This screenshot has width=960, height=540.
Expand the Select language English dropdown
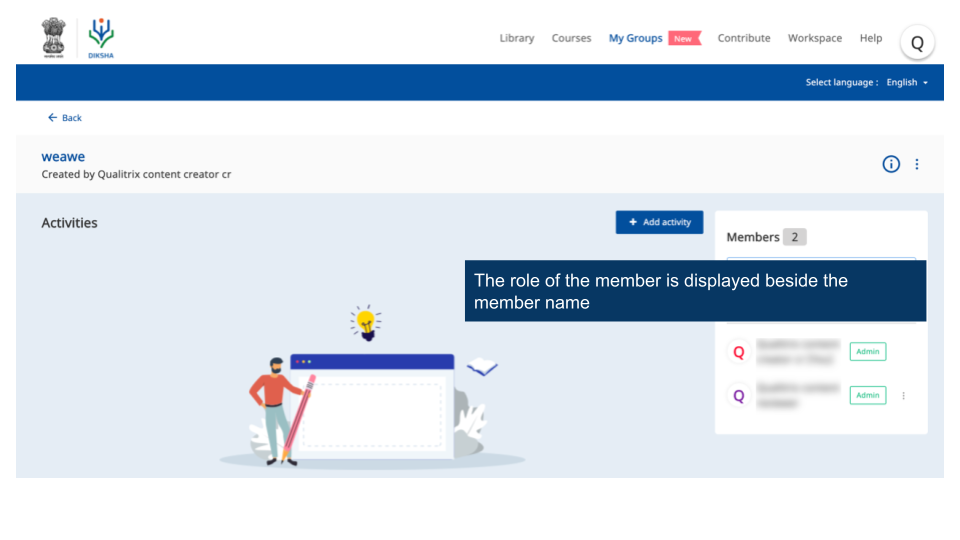click(x=907, y=82)
